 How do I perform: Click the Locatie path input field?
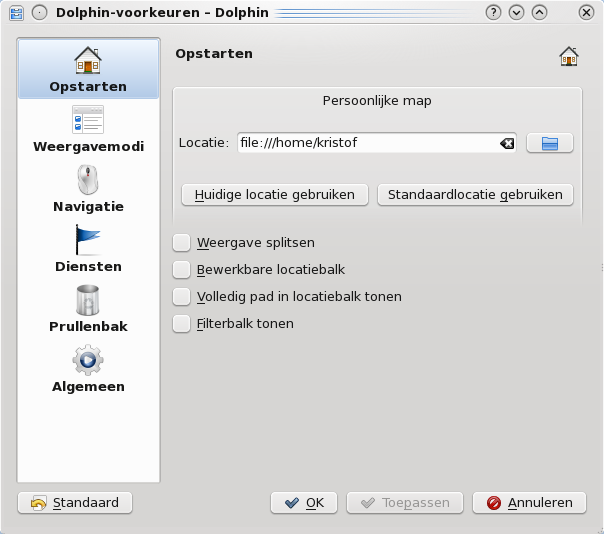point(366,143)
